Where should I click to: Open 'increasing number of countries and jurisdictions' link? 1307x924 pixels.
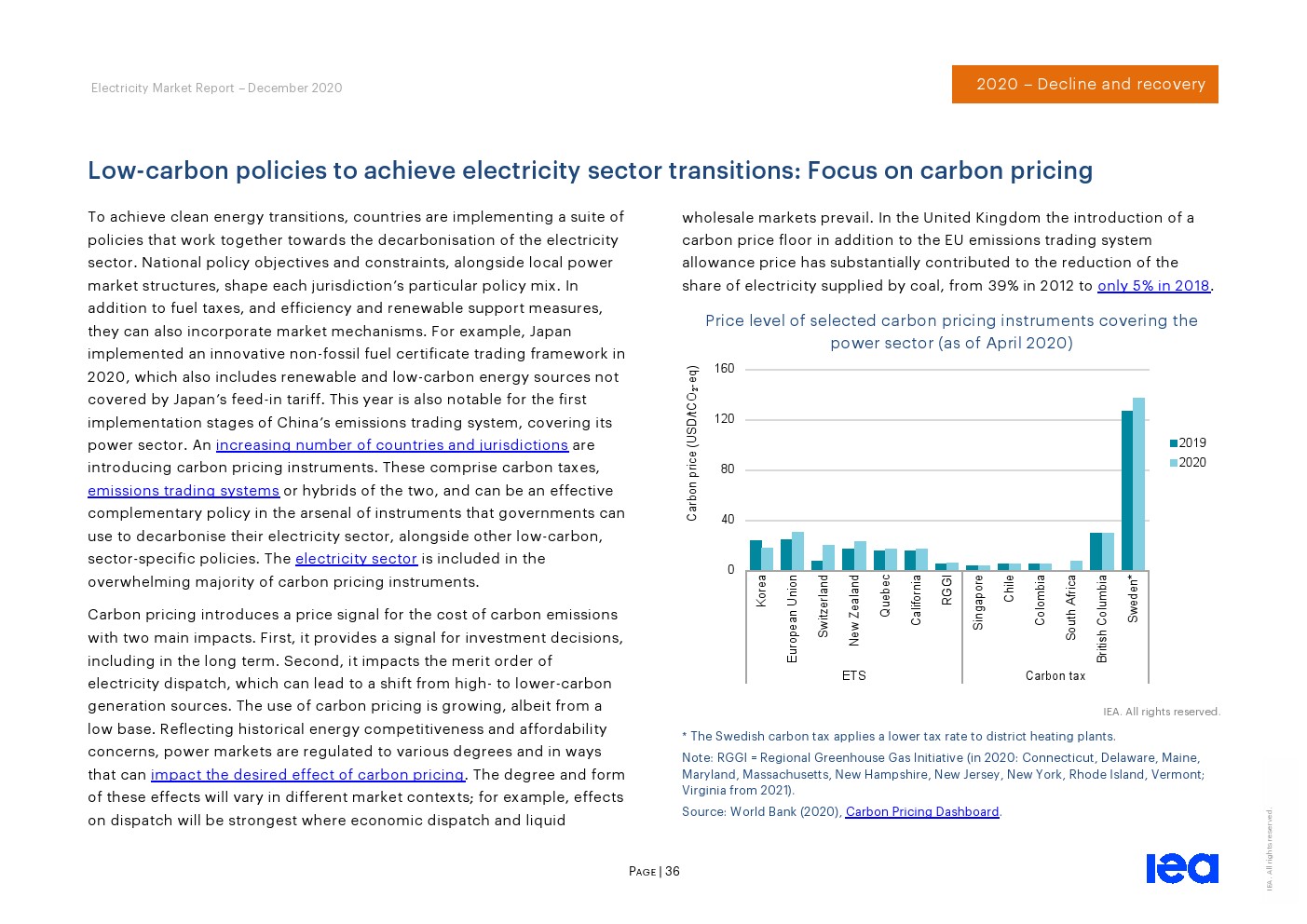pos(392,445)
